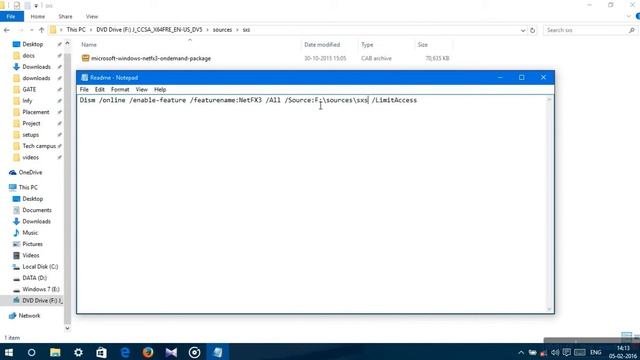Launch Microsoft Edge from taskbar
This screenshot has height=360, width=640.
125,352
